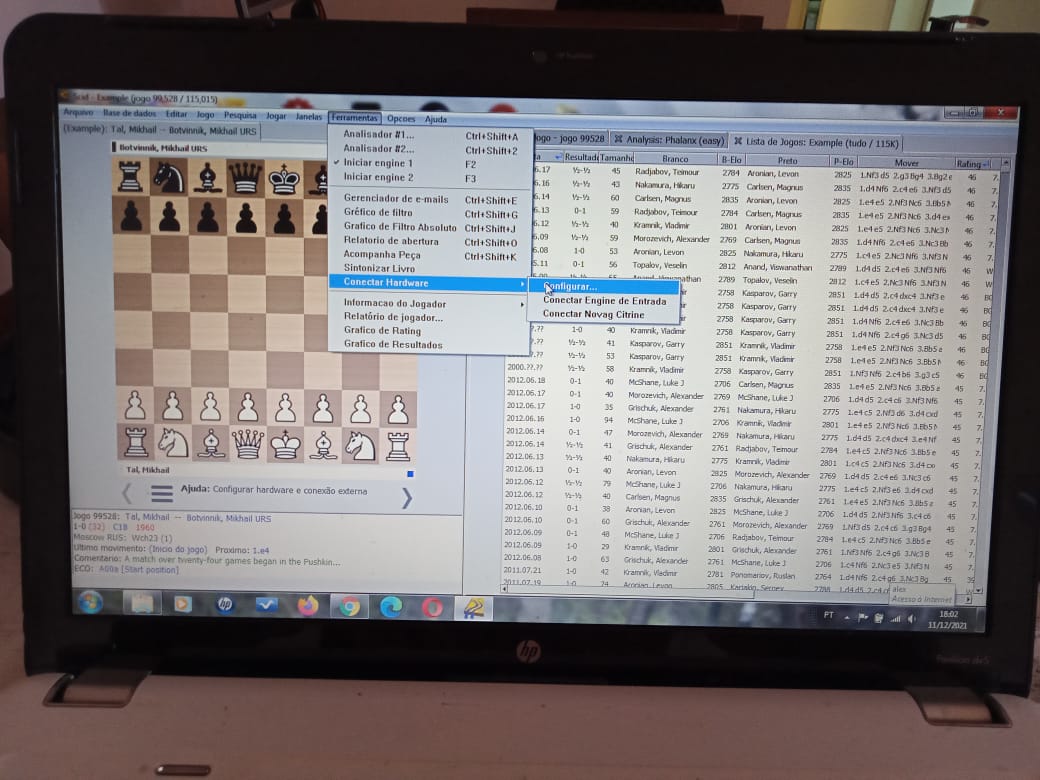This screenshot has width=1040, height=780.
Task: Choose Conectar Novag Citrine
Action: 604,314
